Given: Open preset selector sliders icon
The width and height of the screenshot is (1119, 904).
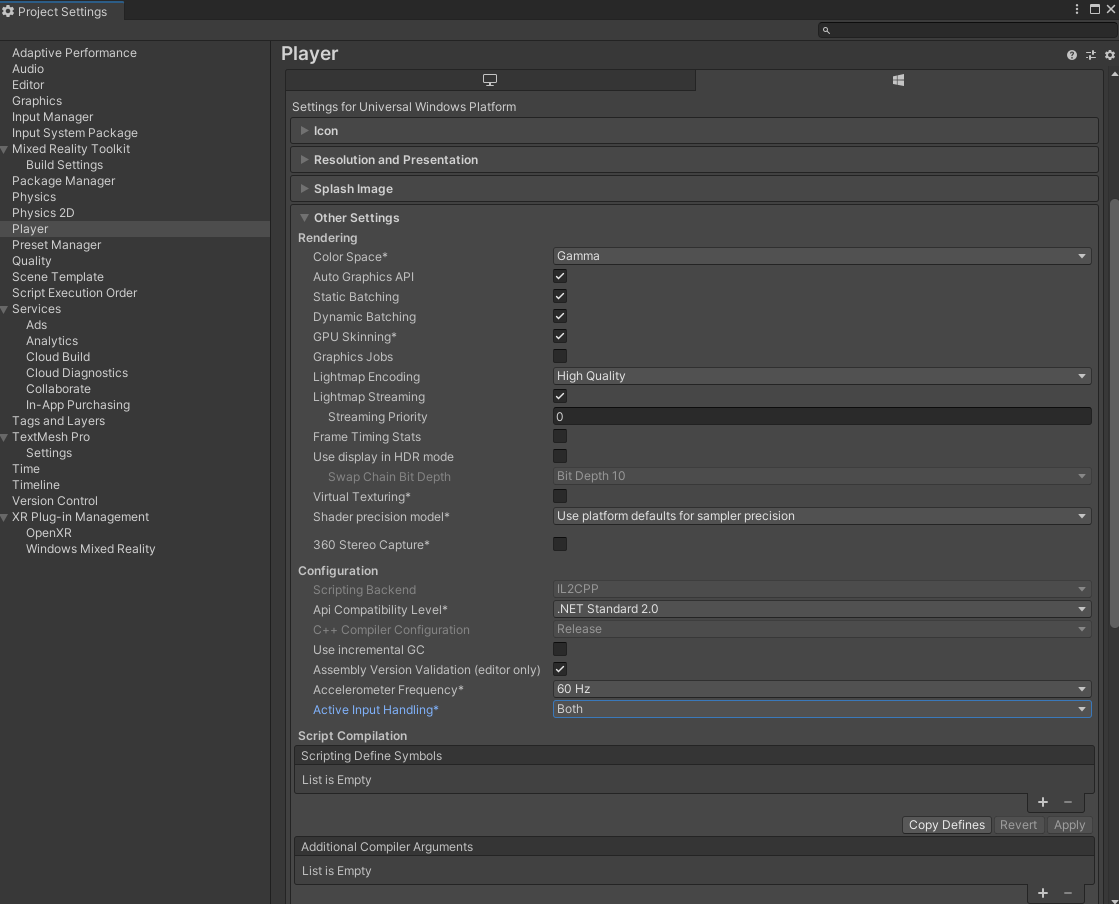Looking at the screenshot, I should 1090,55.
